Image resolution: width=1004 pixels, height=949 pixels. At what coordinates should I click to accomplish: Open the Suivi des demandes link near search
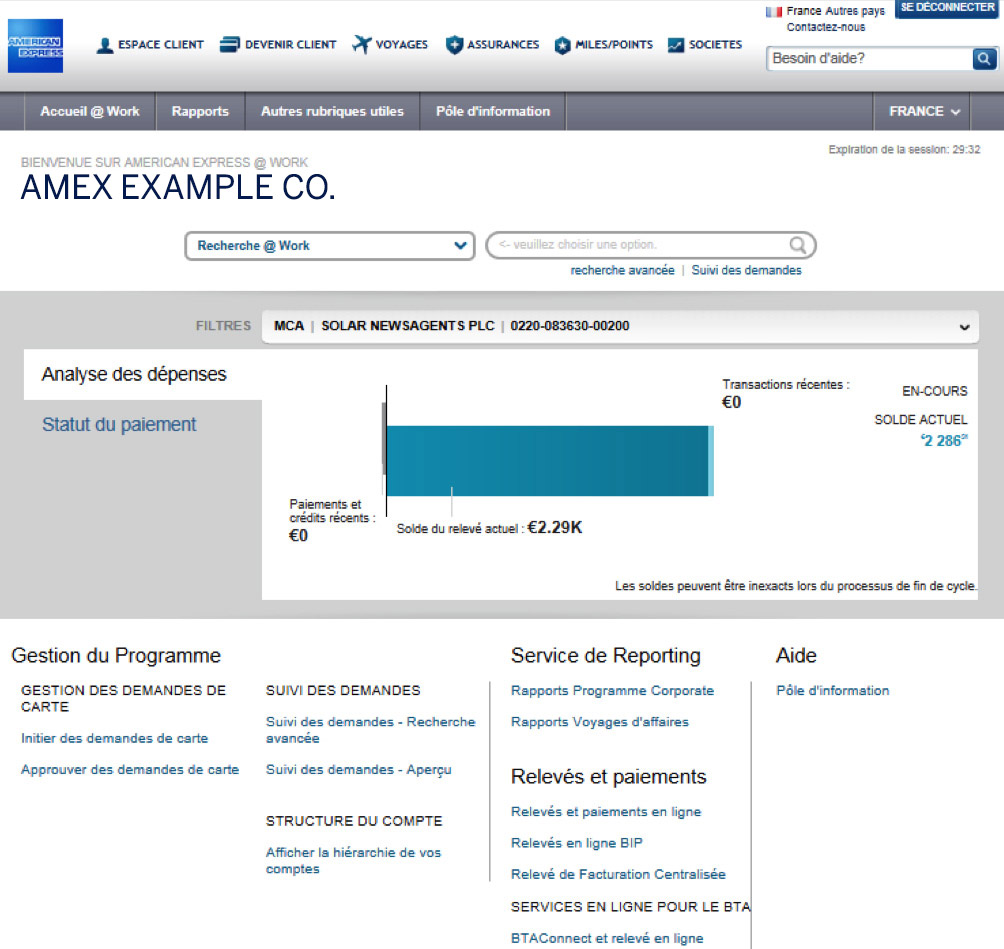747,270
